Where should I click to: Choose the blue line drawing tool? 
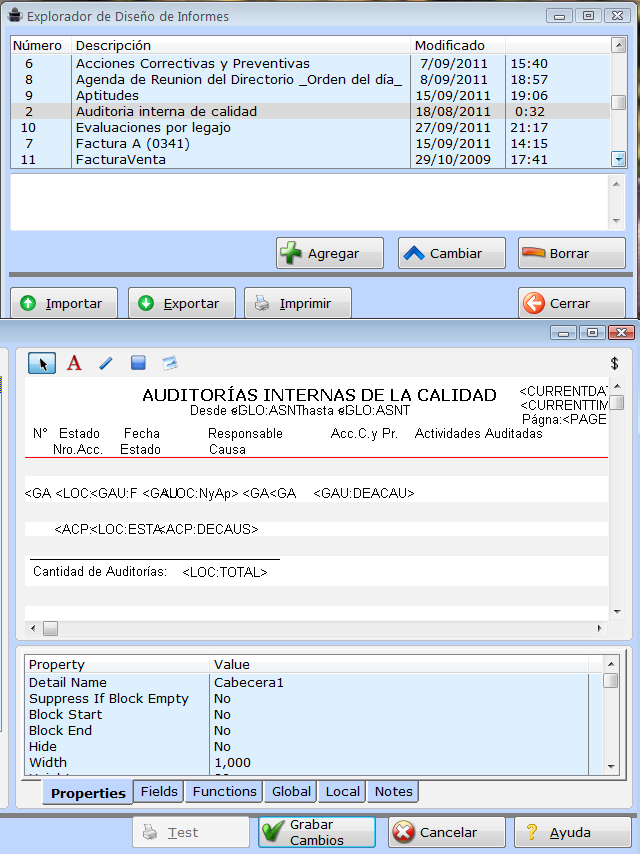106,363
